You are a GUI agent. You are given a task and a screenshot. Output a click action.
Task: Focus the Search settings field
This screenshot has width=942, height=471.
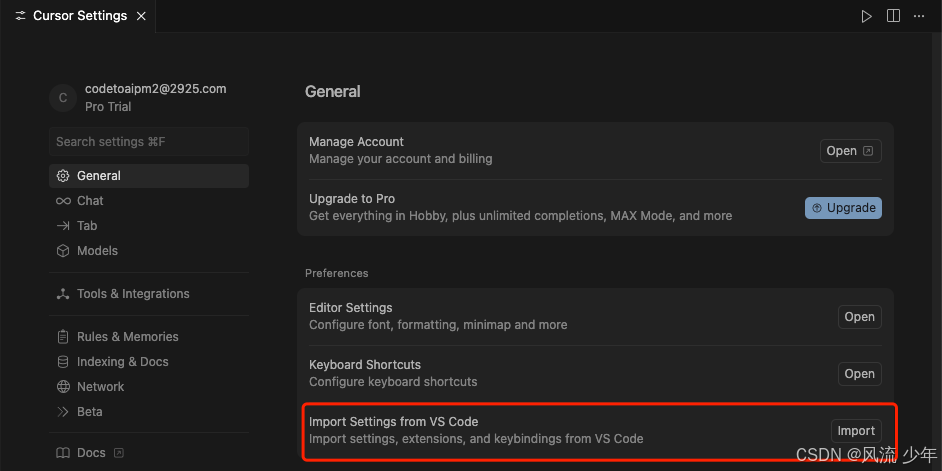(x=149, y=142)
